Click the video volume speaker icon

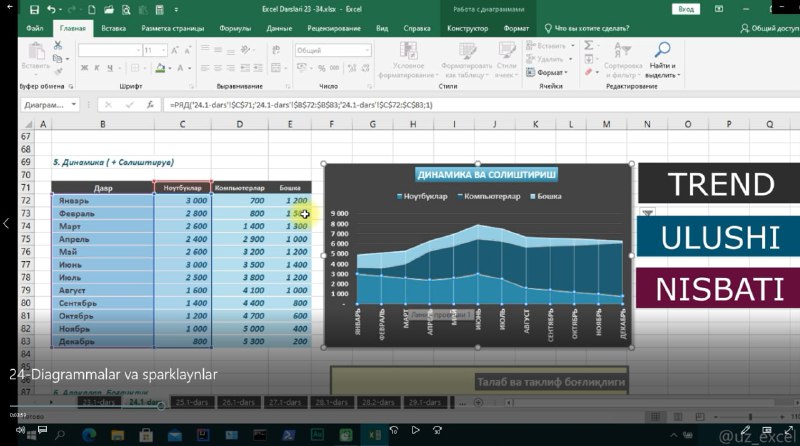point(20,430)
